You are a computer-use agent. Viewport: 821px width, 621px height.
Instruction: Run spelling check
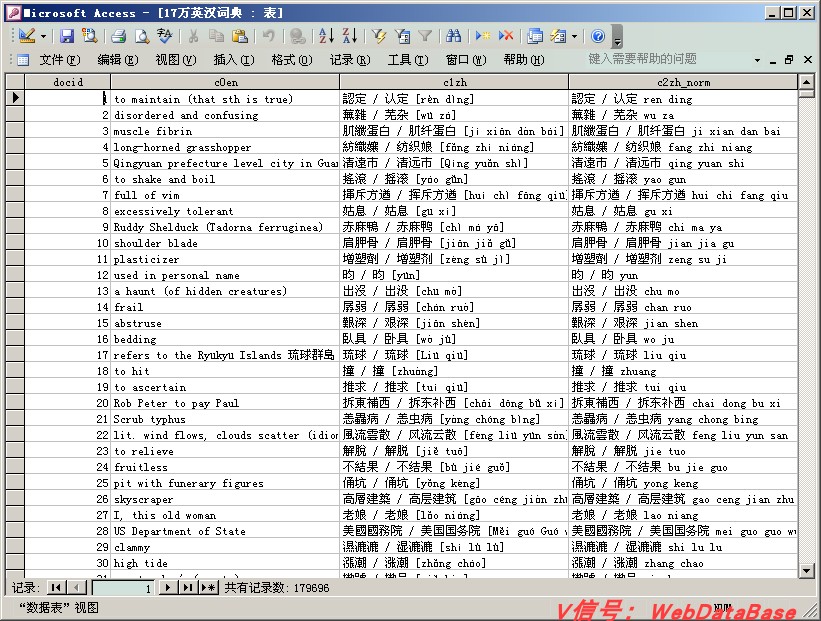(x=164, y=36)
